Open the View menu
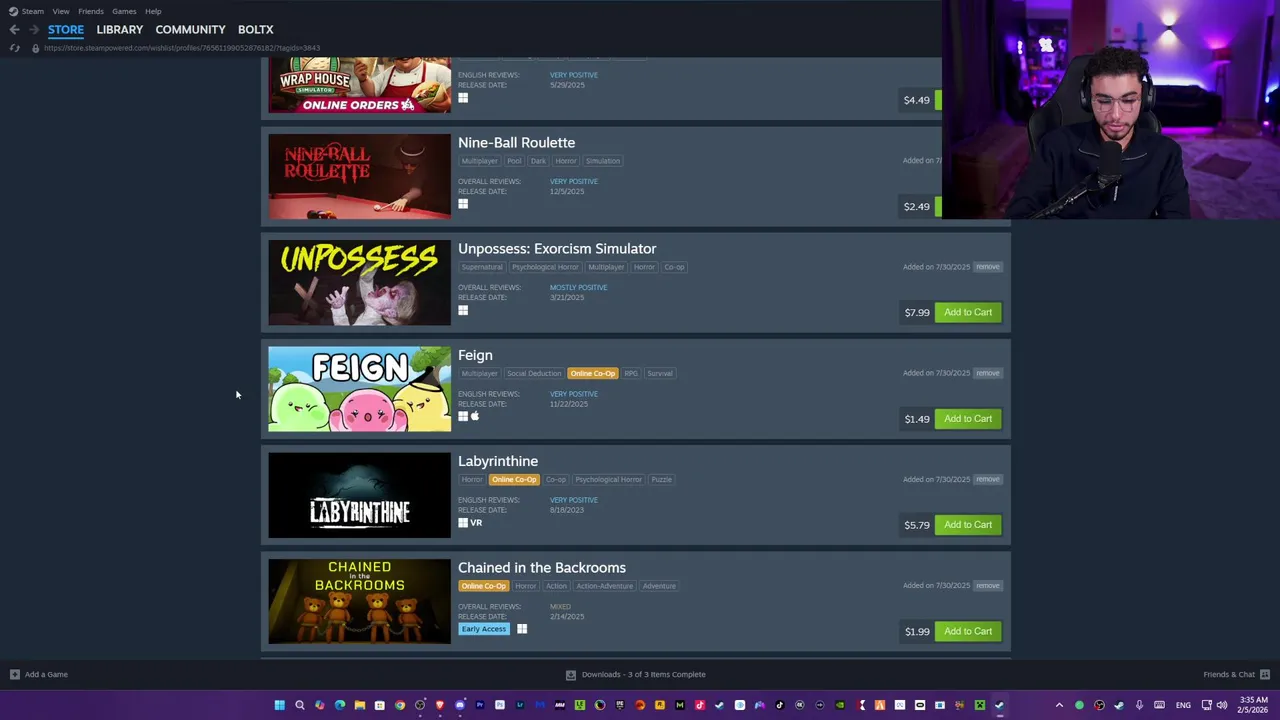Viewport: 1280px width, 720px height. (61, 11)
